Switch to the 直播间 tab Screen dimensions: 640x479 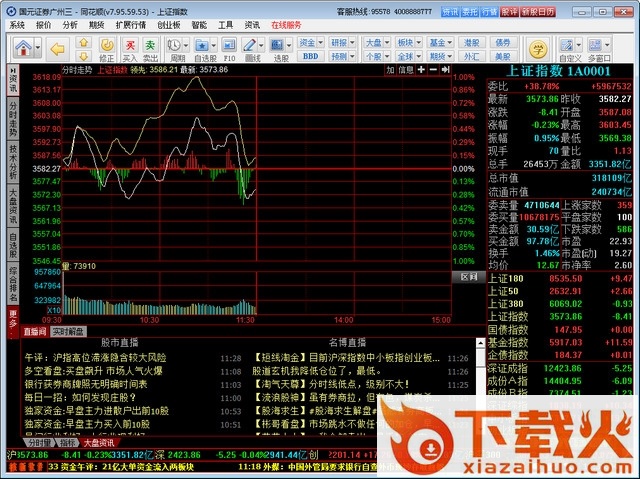pos(35,332)
